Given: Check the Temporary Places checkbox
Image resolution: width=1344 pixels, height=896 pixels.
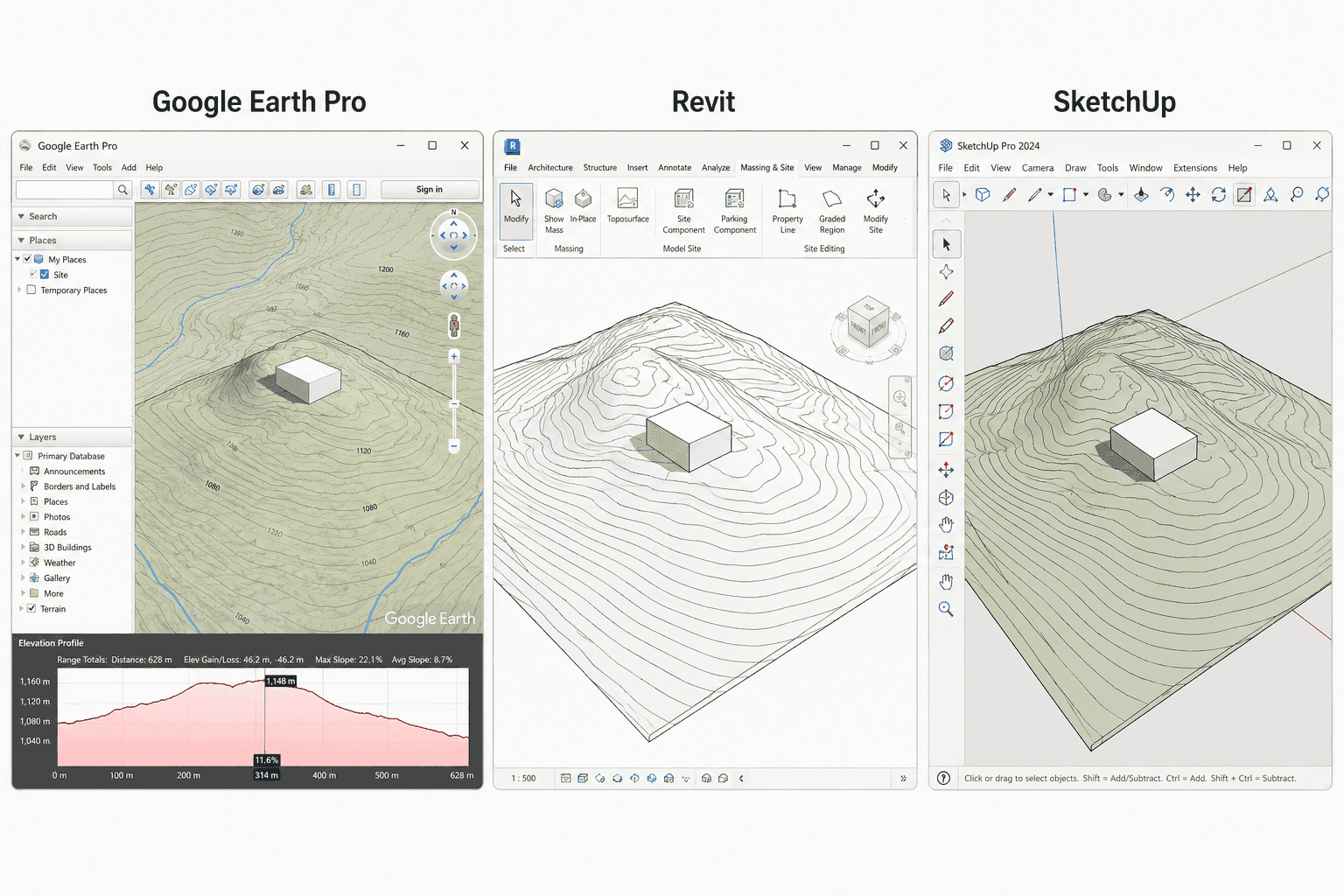Looking at the screenshot, I should click(x=31, y=290).
